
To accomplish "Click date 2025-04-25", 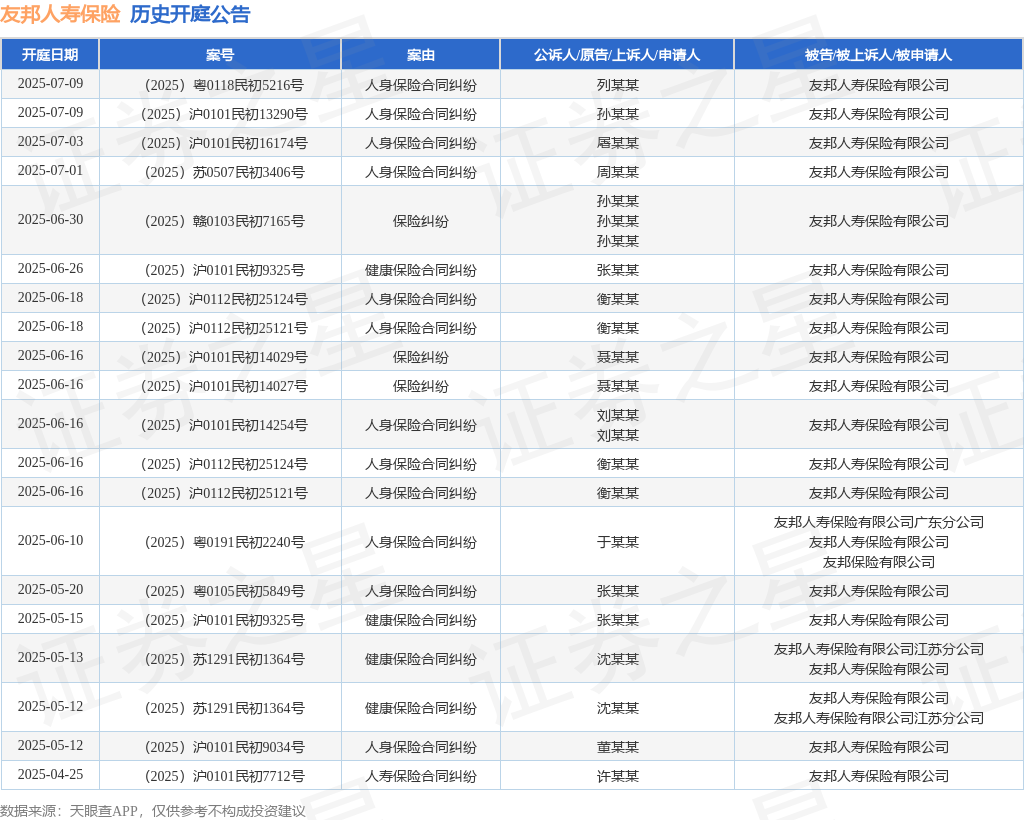I will pyautogui.click(x=50, y=774).
